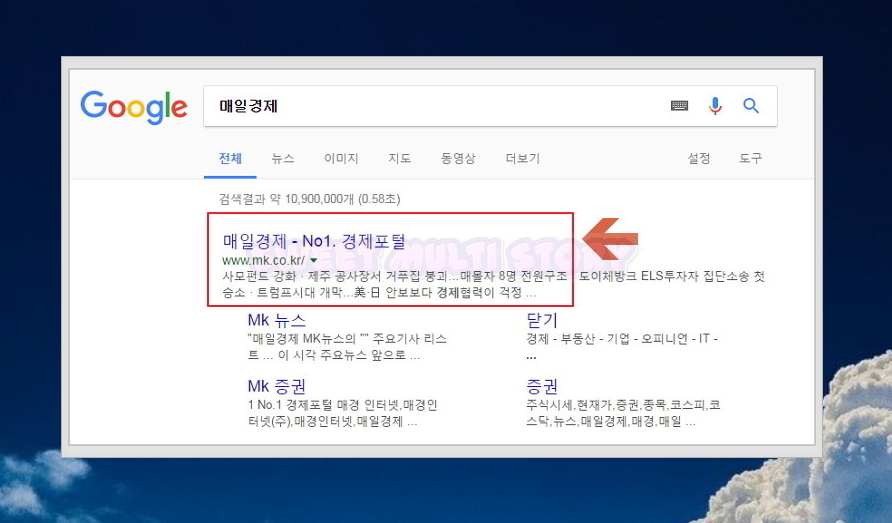Click the blue magnifier search button
This screenshot has height=523, width=892.
click(751, 105)
